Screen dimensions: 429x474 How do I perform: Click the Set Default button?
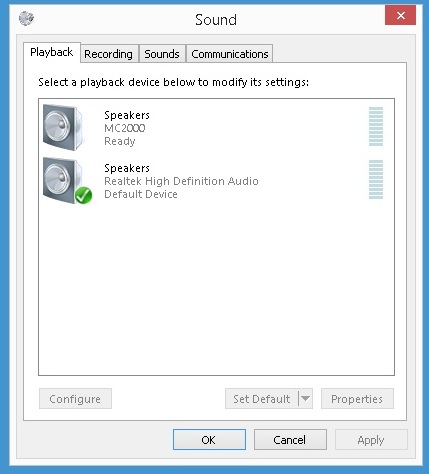point(262,398)
